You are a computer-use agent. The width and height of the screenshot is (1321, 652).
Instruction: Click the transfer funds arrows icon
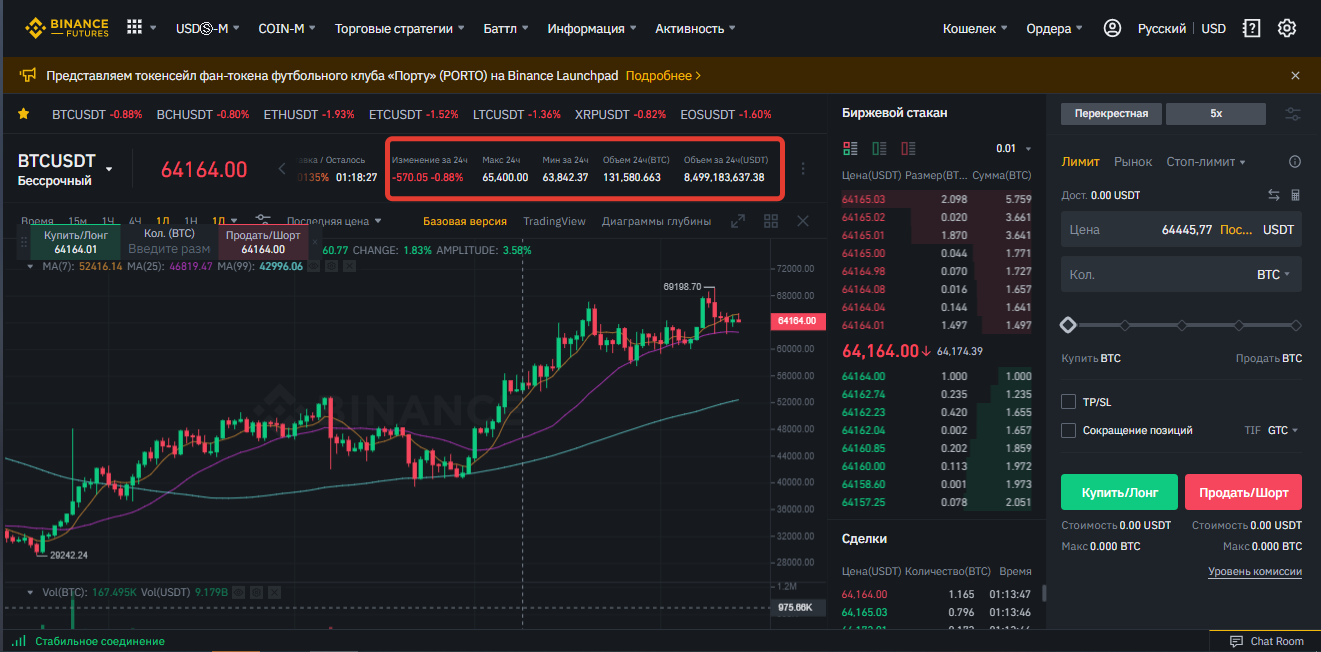pyautogui.click(x=1273, y=195)
